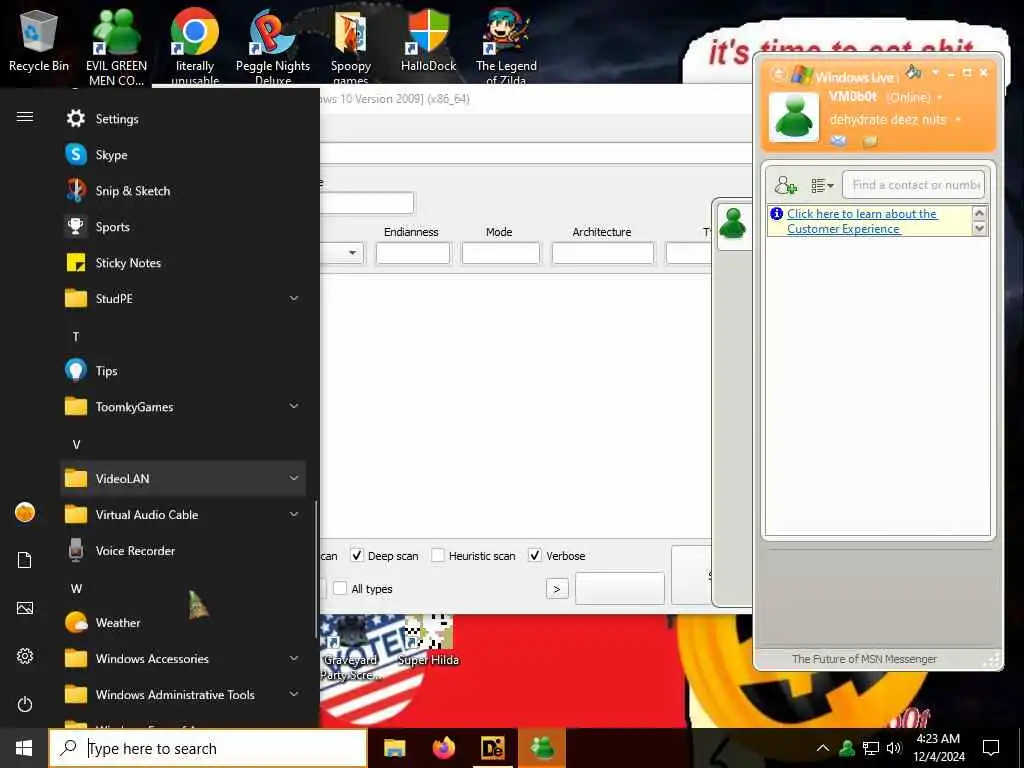Launch Sticky Notes

coord(183,263)
